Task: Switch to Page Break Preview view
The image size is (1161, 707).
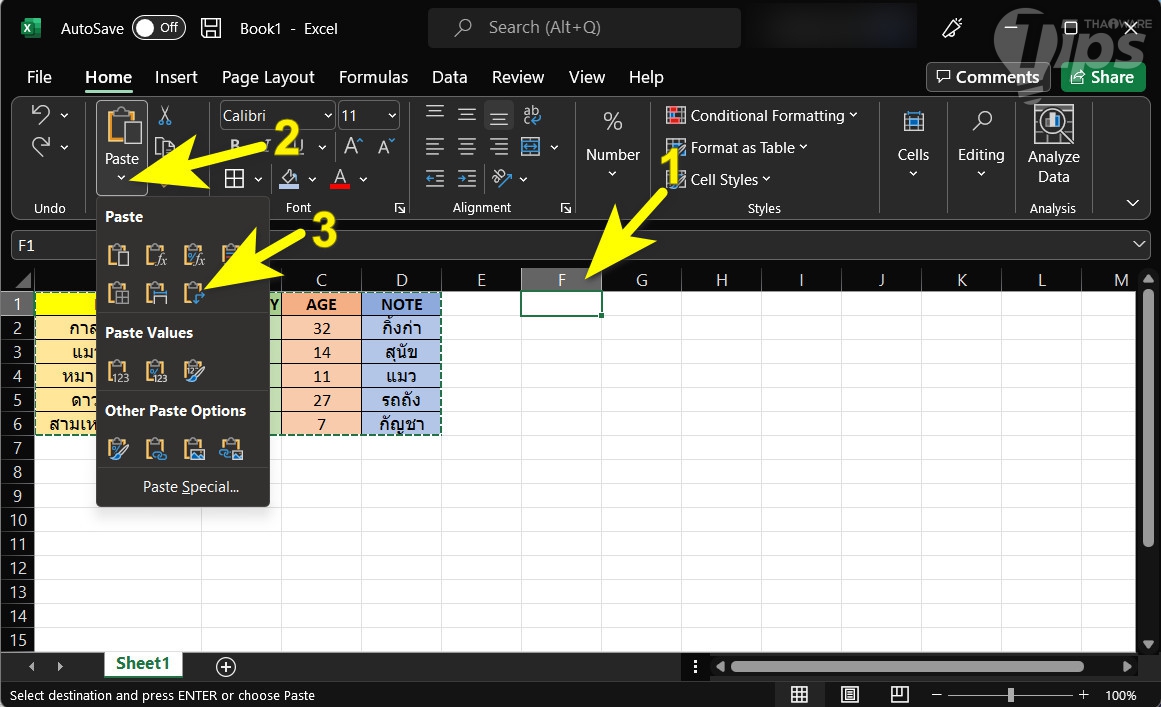Action: 900,694
